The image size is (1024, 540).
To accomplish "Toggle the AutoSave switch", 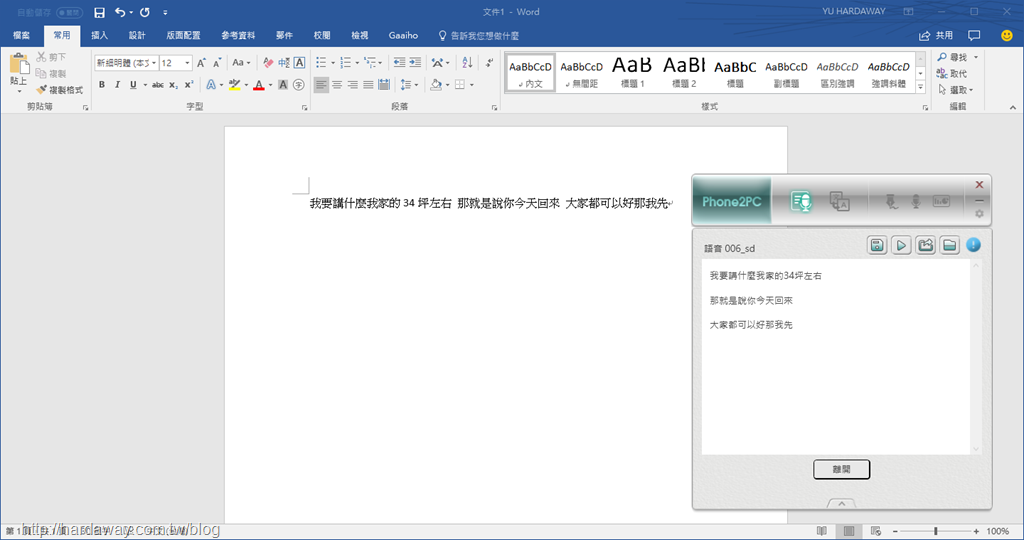I will [x=69, y=12].
